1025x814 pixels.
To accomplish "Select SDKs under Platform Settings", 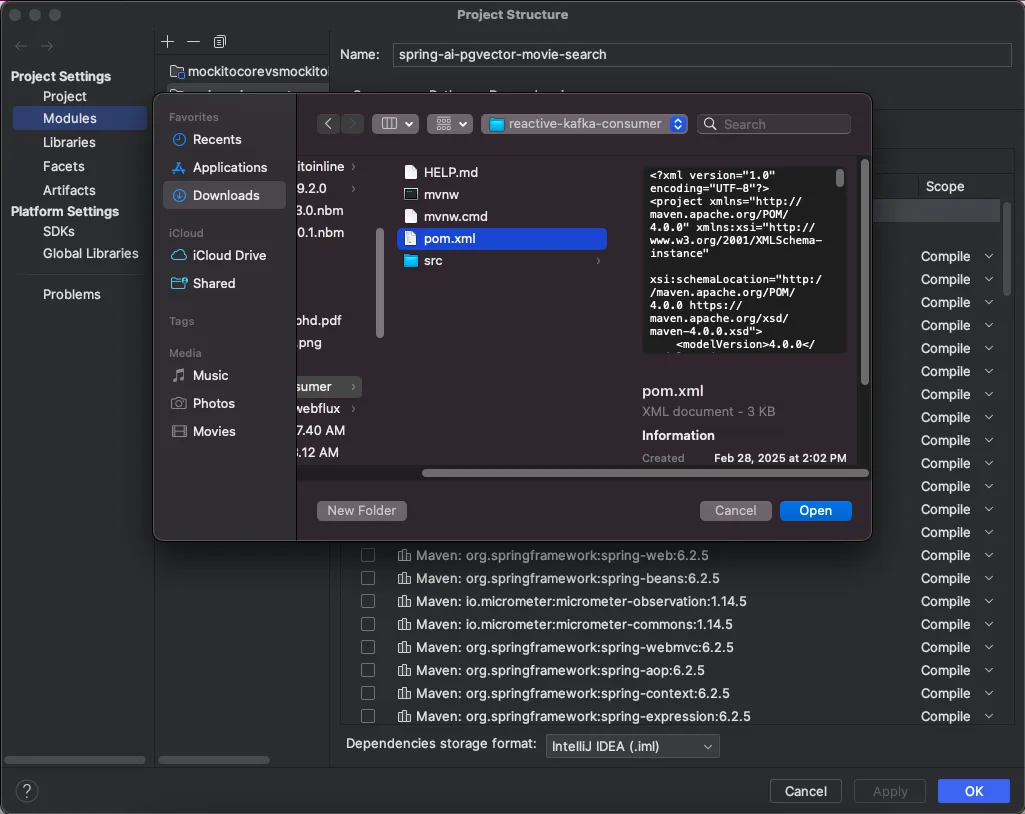I will click(x=59, y=231).
